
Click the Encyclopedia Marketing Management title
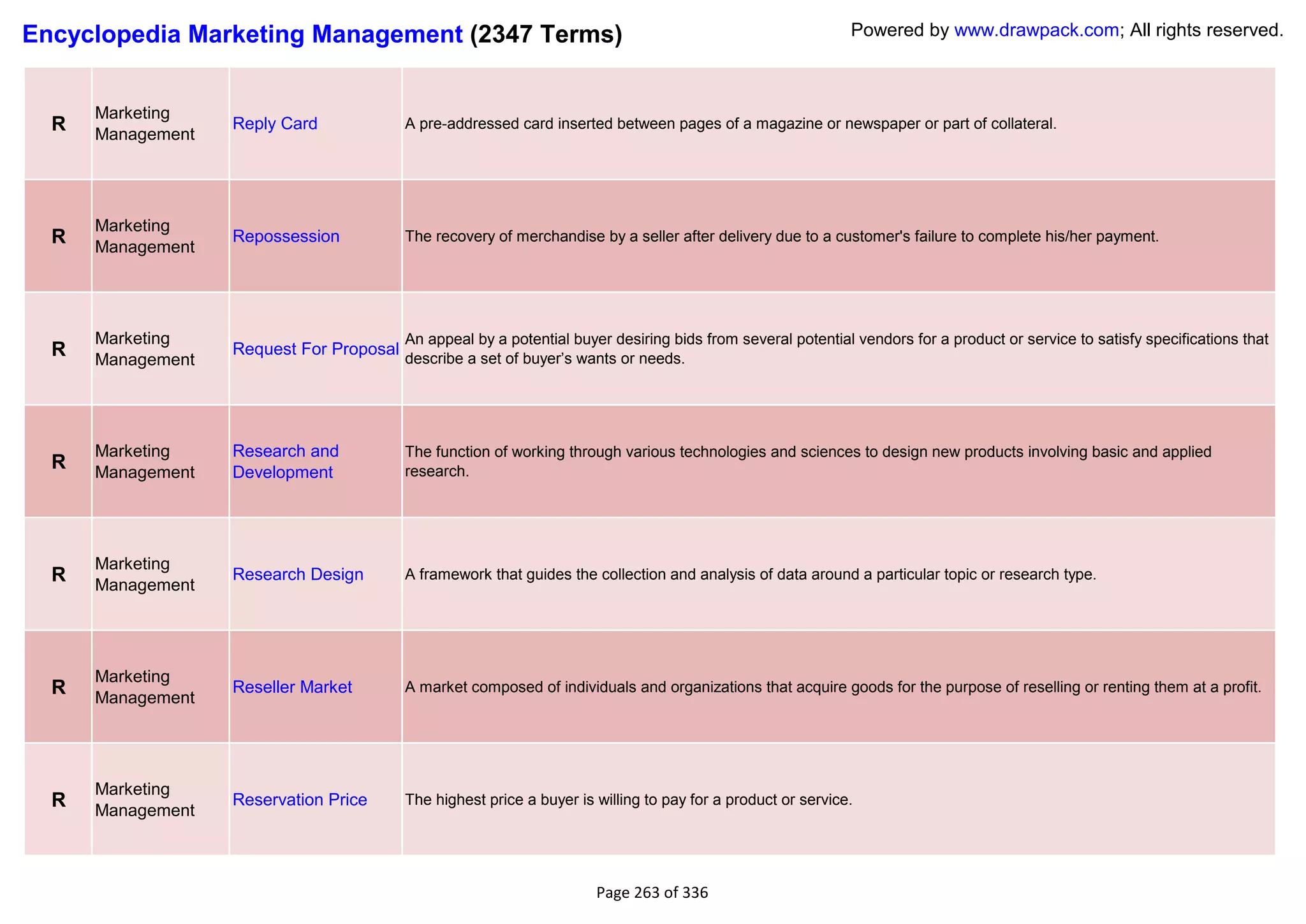[242, 34]
